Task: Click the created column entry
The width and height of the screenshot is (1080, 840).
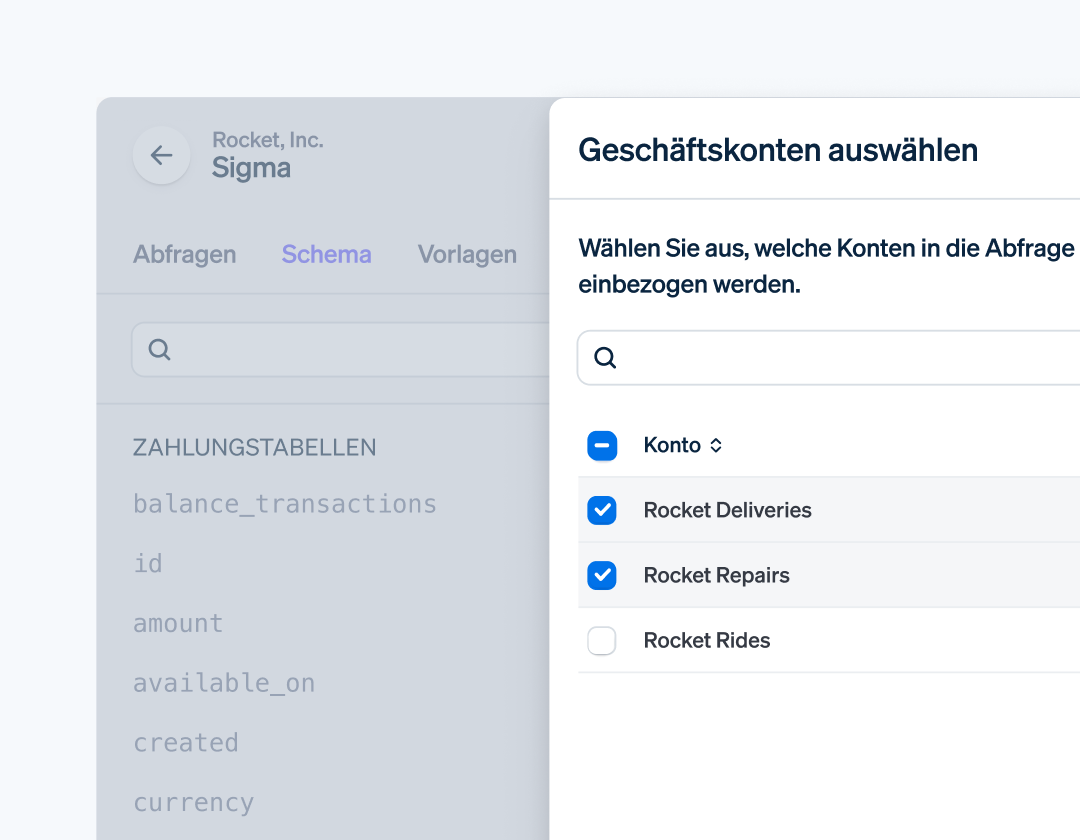Action: tap(186, 742)
